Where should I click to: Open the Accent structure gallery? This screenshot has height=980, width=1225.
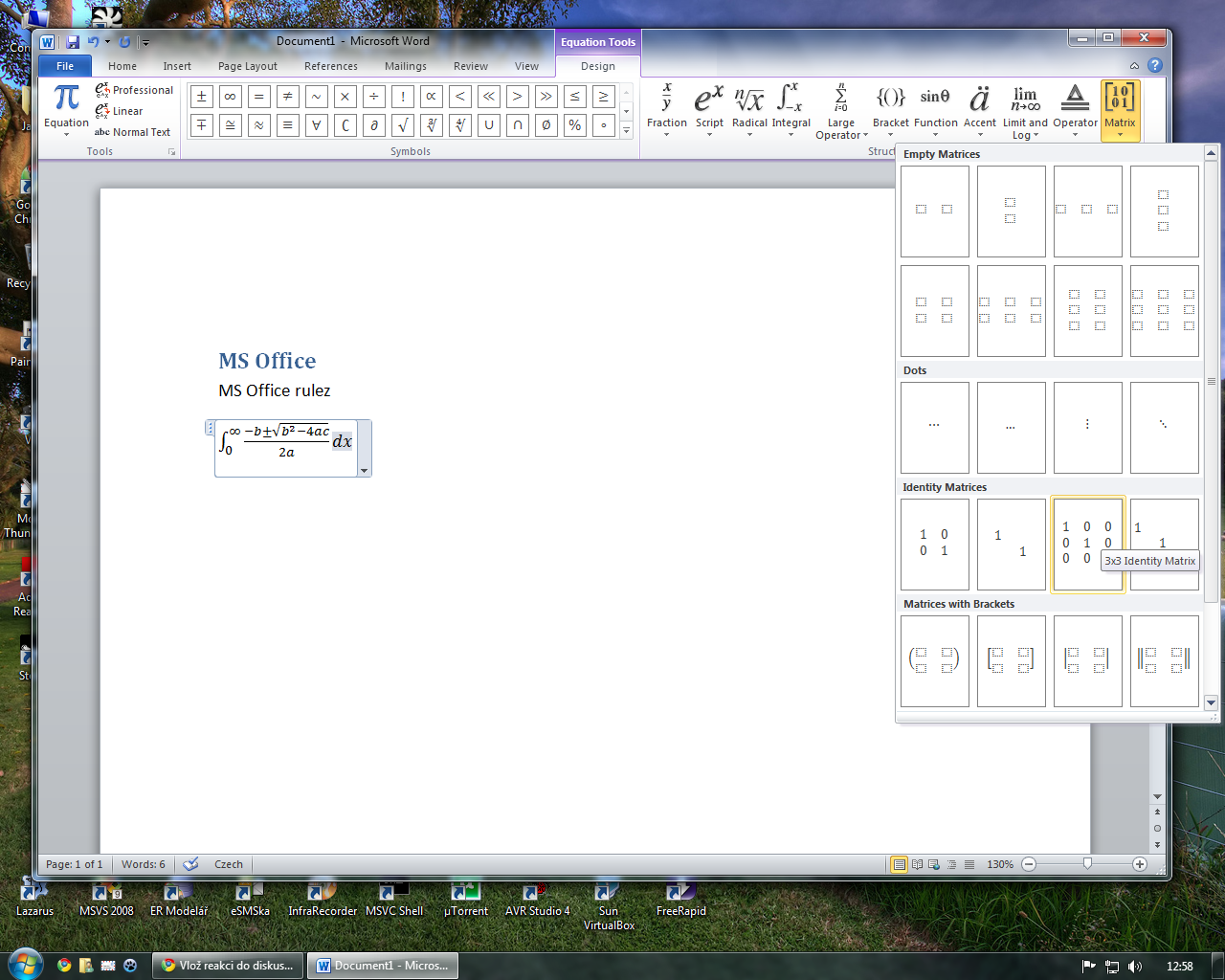point(979,111)
